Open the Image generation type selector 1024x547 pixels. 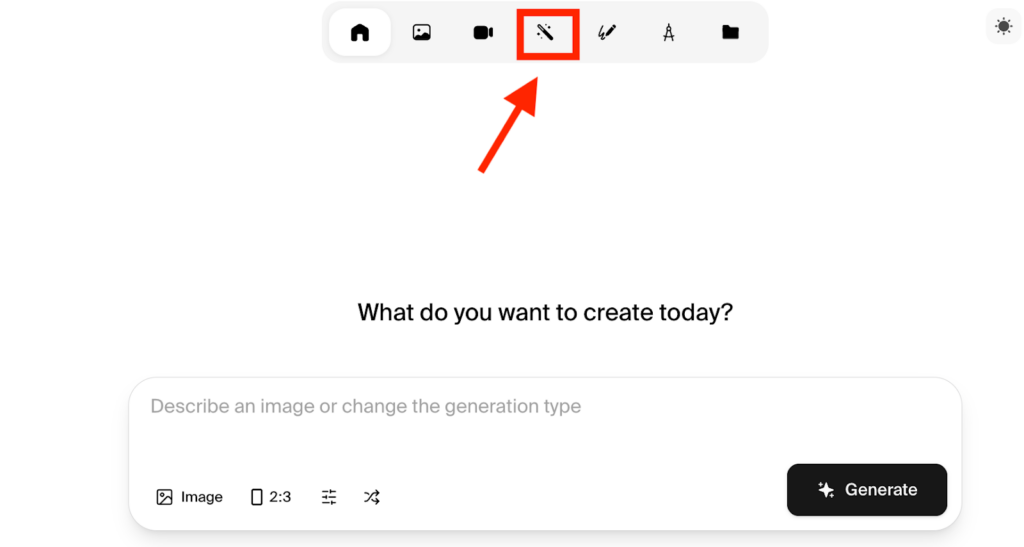tap(190, 497)
